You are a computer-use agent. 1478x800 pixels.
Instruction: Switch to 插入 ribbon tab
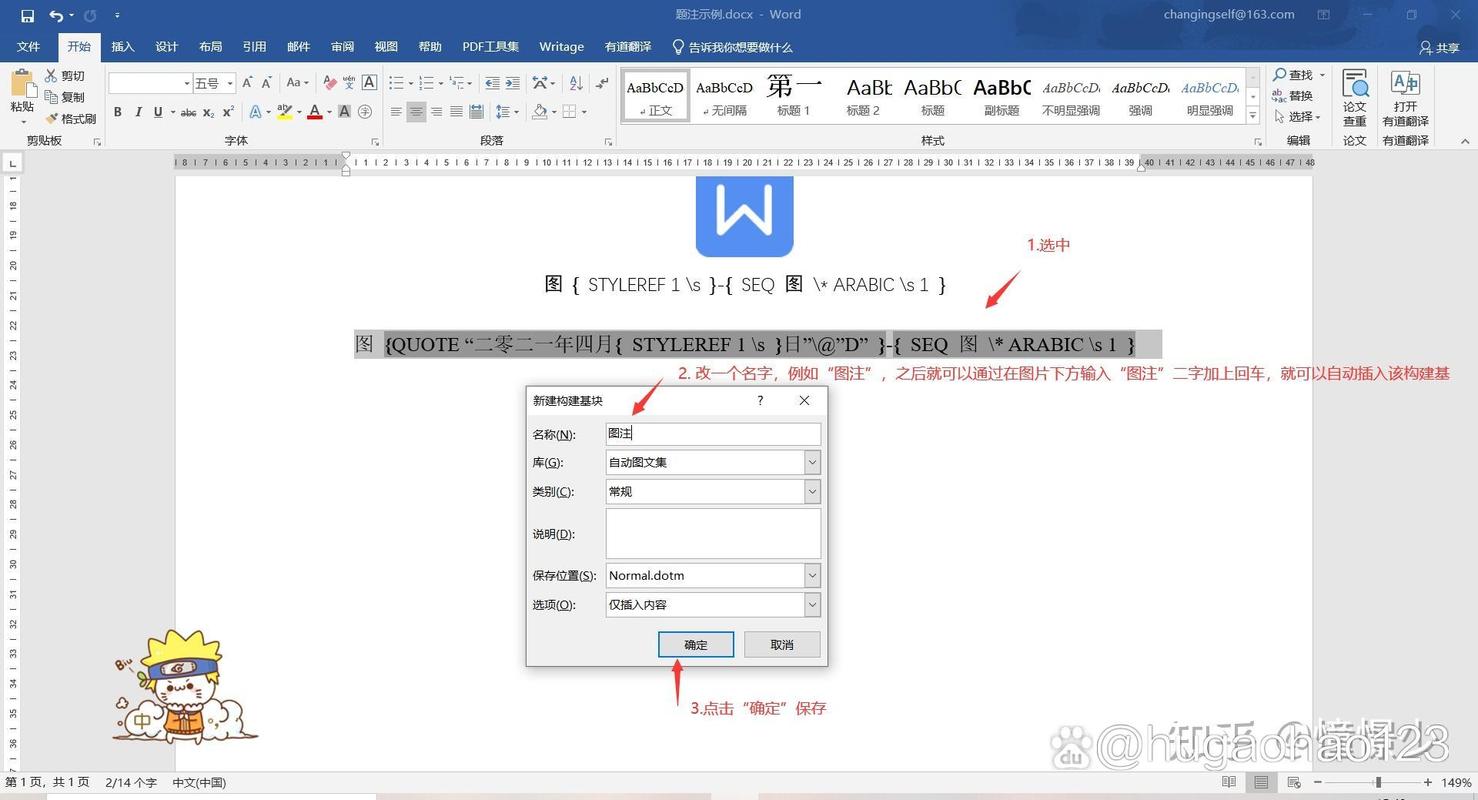tap(122, 47)
